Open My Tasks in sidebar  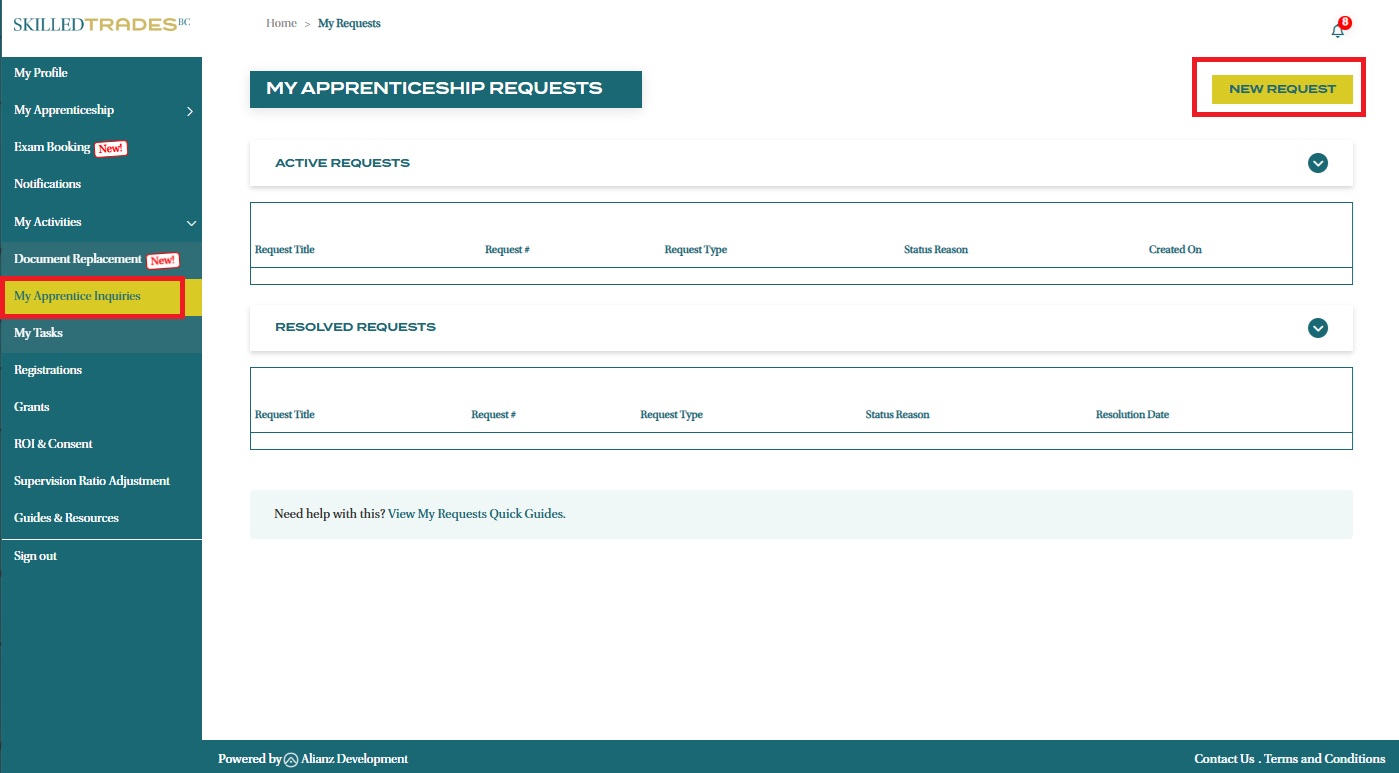(x=38, y=333)
